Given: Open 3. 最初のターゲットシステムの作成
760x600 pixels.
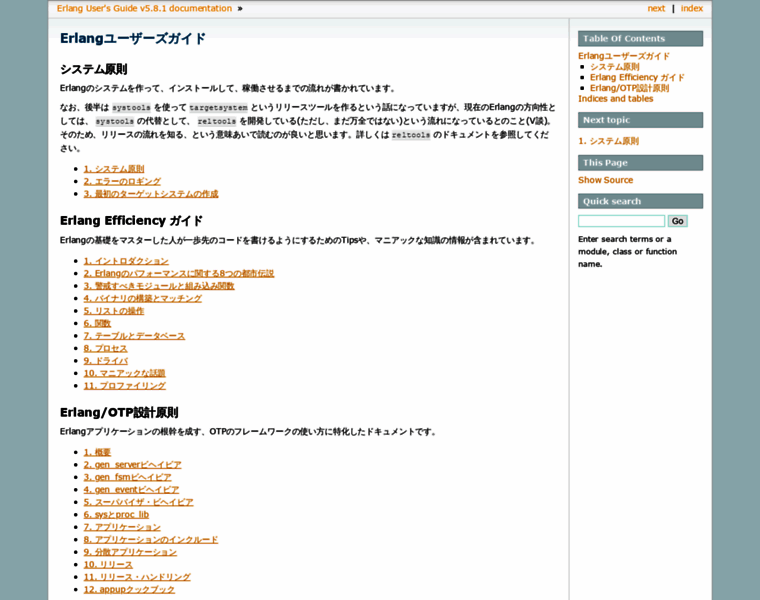Looking at the screenshot, I should point(151,194).
